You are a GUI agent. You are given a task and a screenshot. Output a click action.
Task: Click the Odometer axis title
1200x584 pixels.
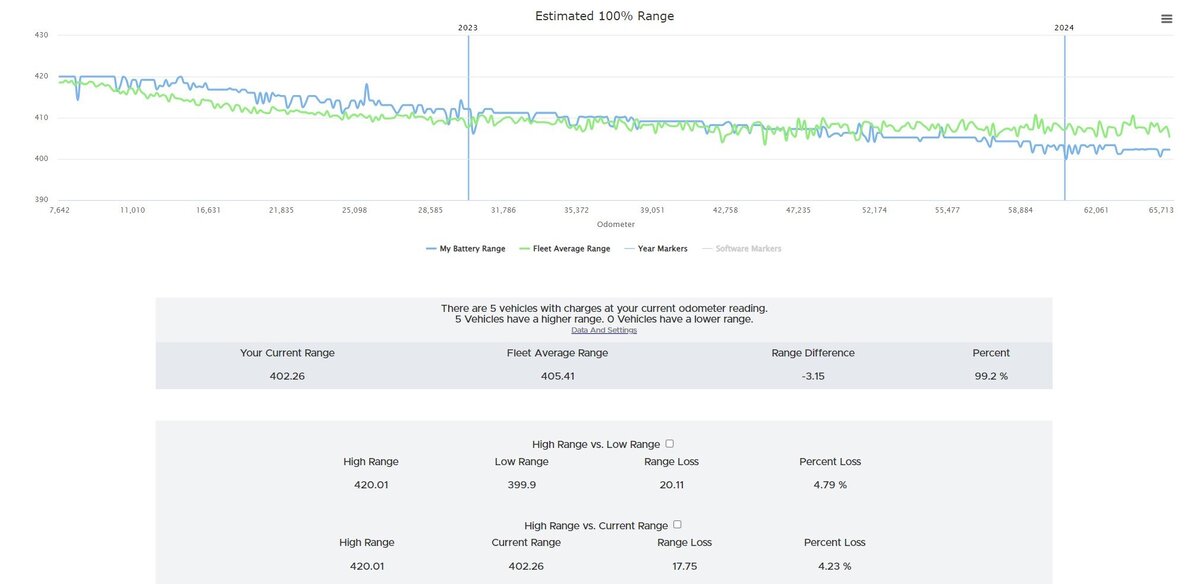click(616, 224)
